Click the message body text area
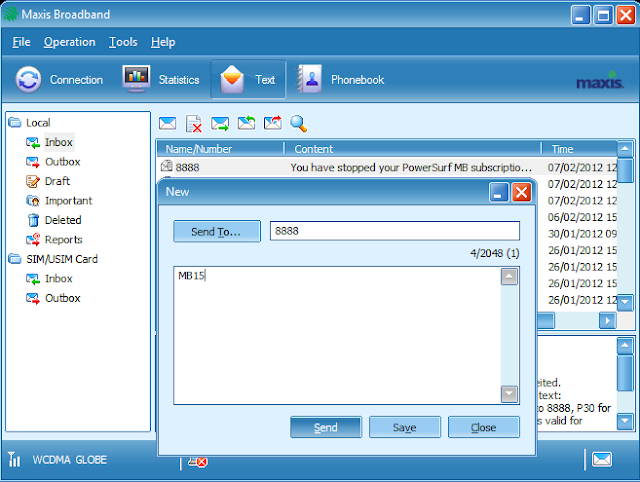 pyautogui.click(x=337, y=335)
